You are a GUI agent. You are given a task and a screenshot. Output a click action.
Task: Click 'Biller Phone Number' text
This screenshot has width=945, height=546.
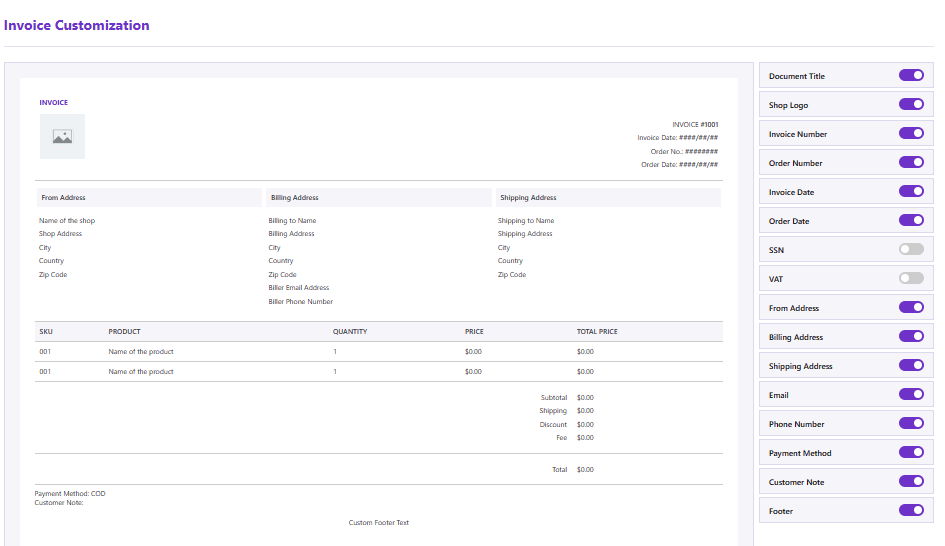coord(301,301)
